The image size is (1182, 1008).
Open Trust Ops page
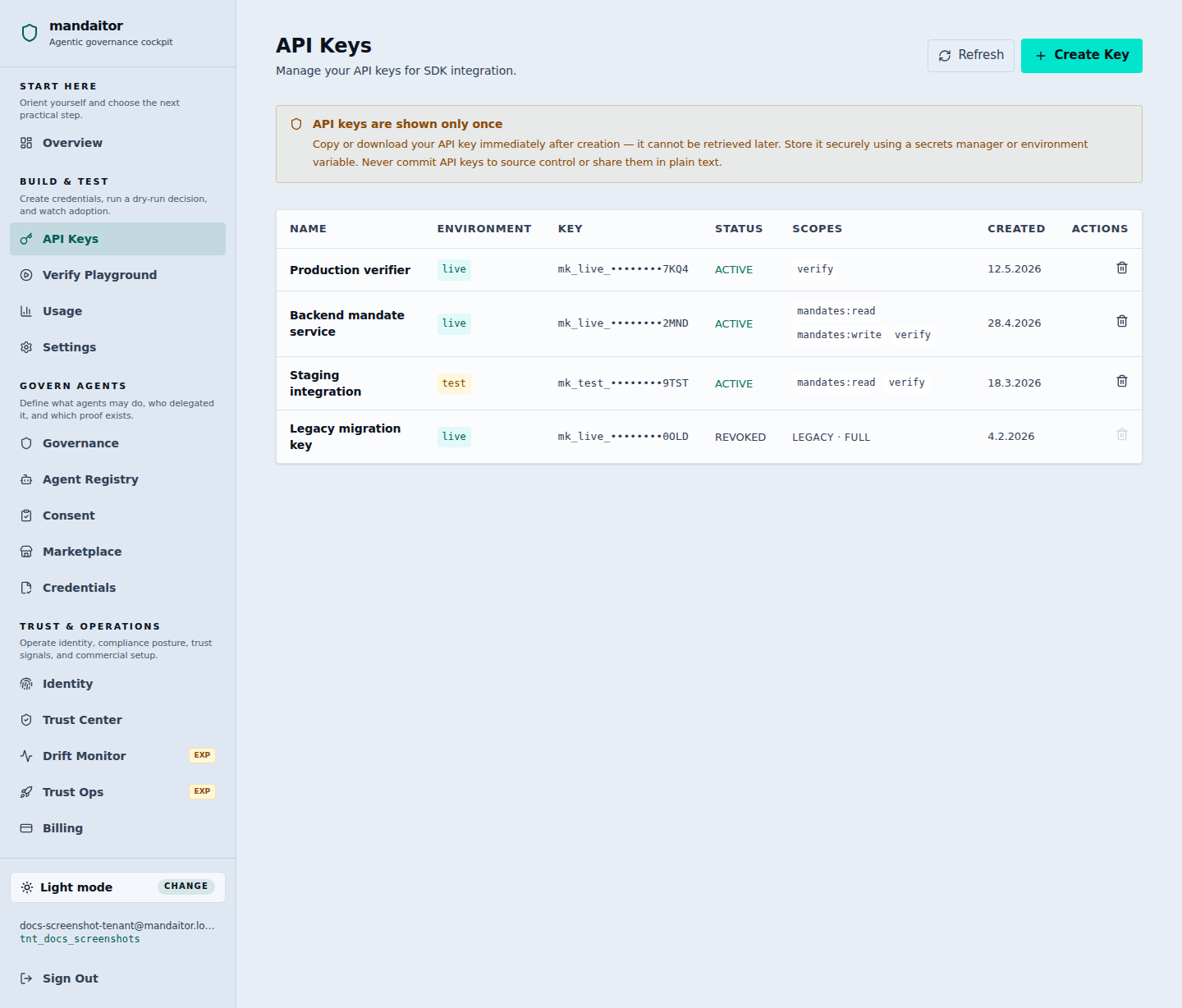click(x=117, y=792)
